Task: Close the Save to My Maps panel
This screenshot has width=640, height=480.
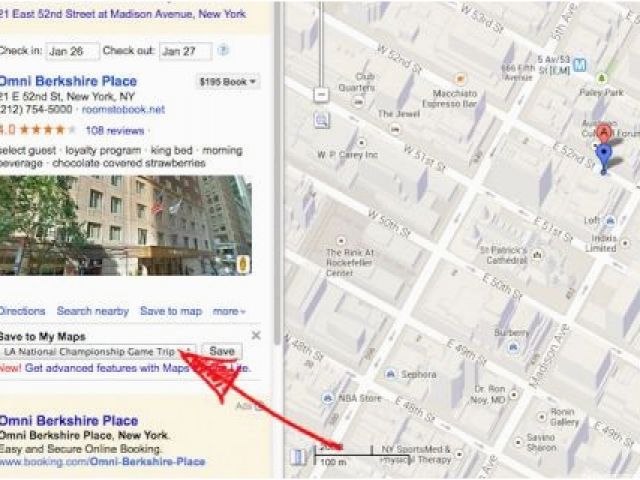Action: [x=256, y=335]
